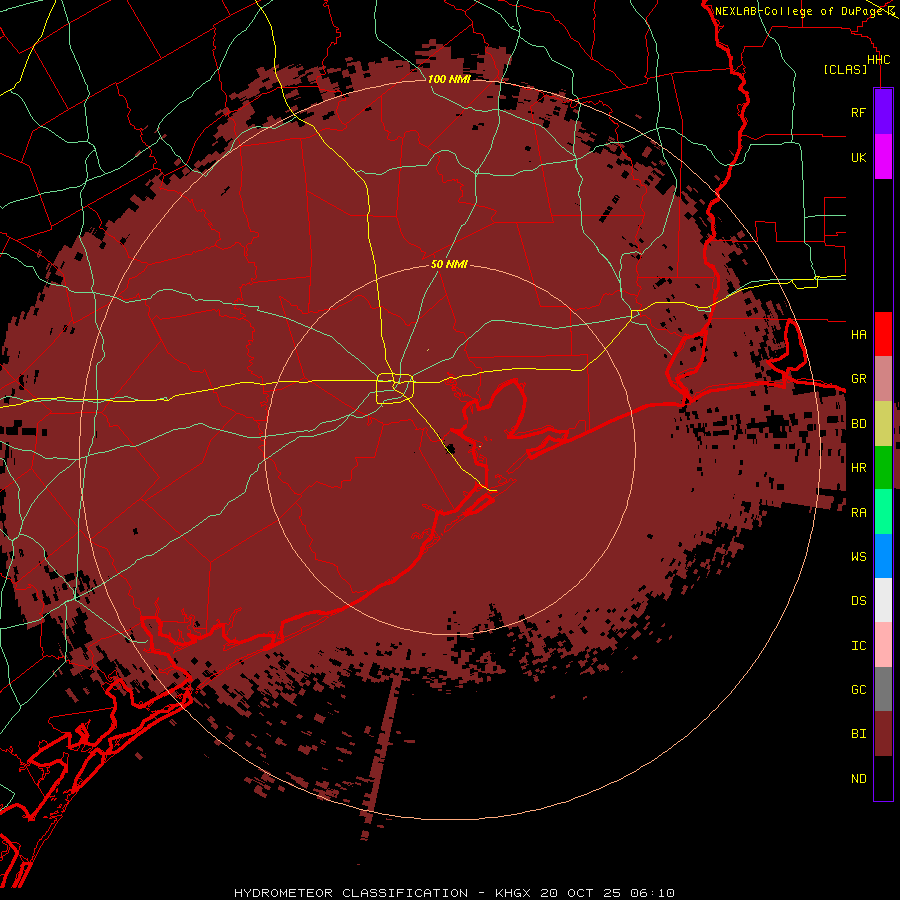The image size is (900, 900).
Task: Click the HA legend label
Action: (858, 334)
